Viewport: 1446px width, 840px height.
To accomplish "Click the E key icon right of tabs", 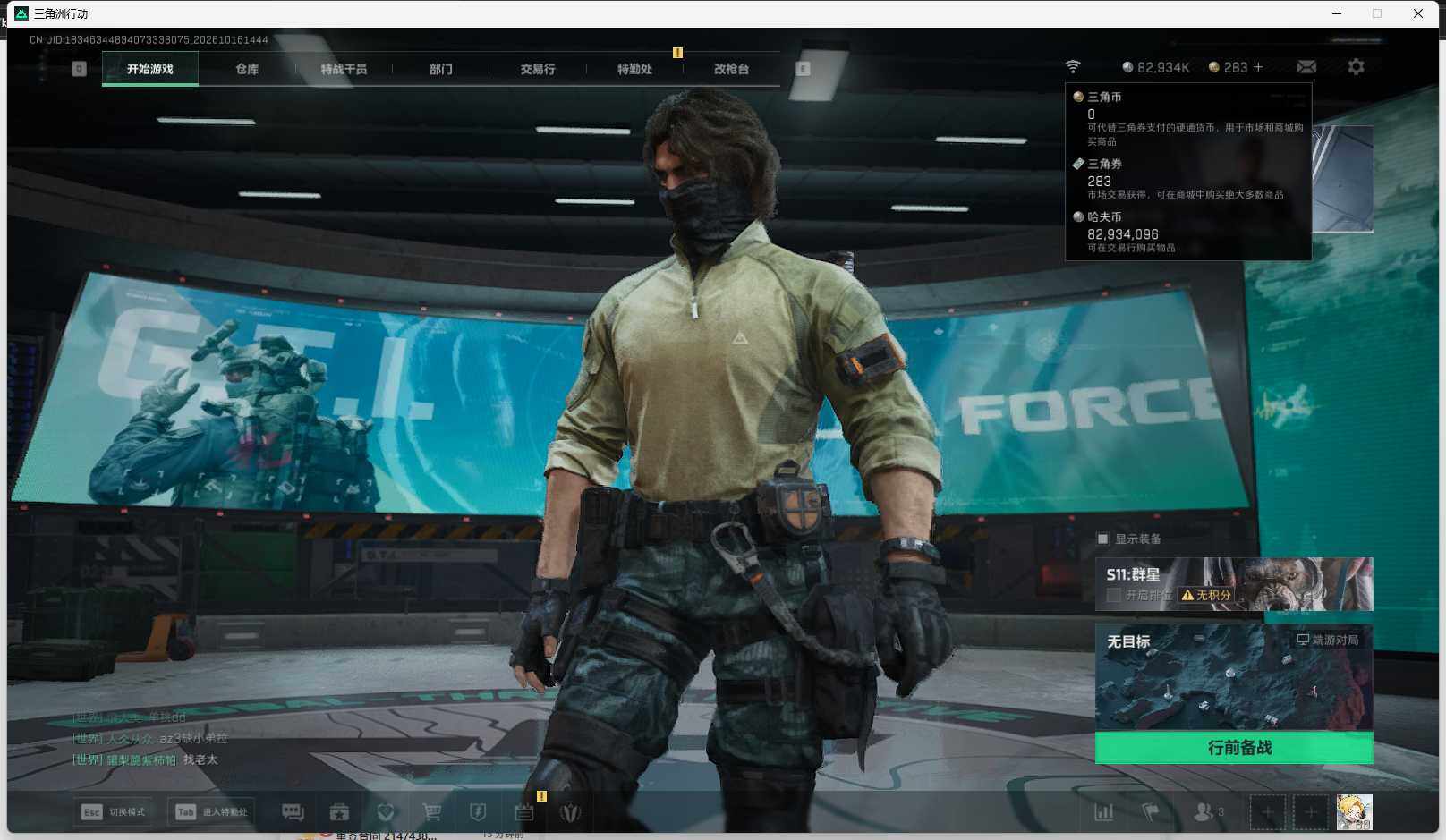I will pos(803,69).
